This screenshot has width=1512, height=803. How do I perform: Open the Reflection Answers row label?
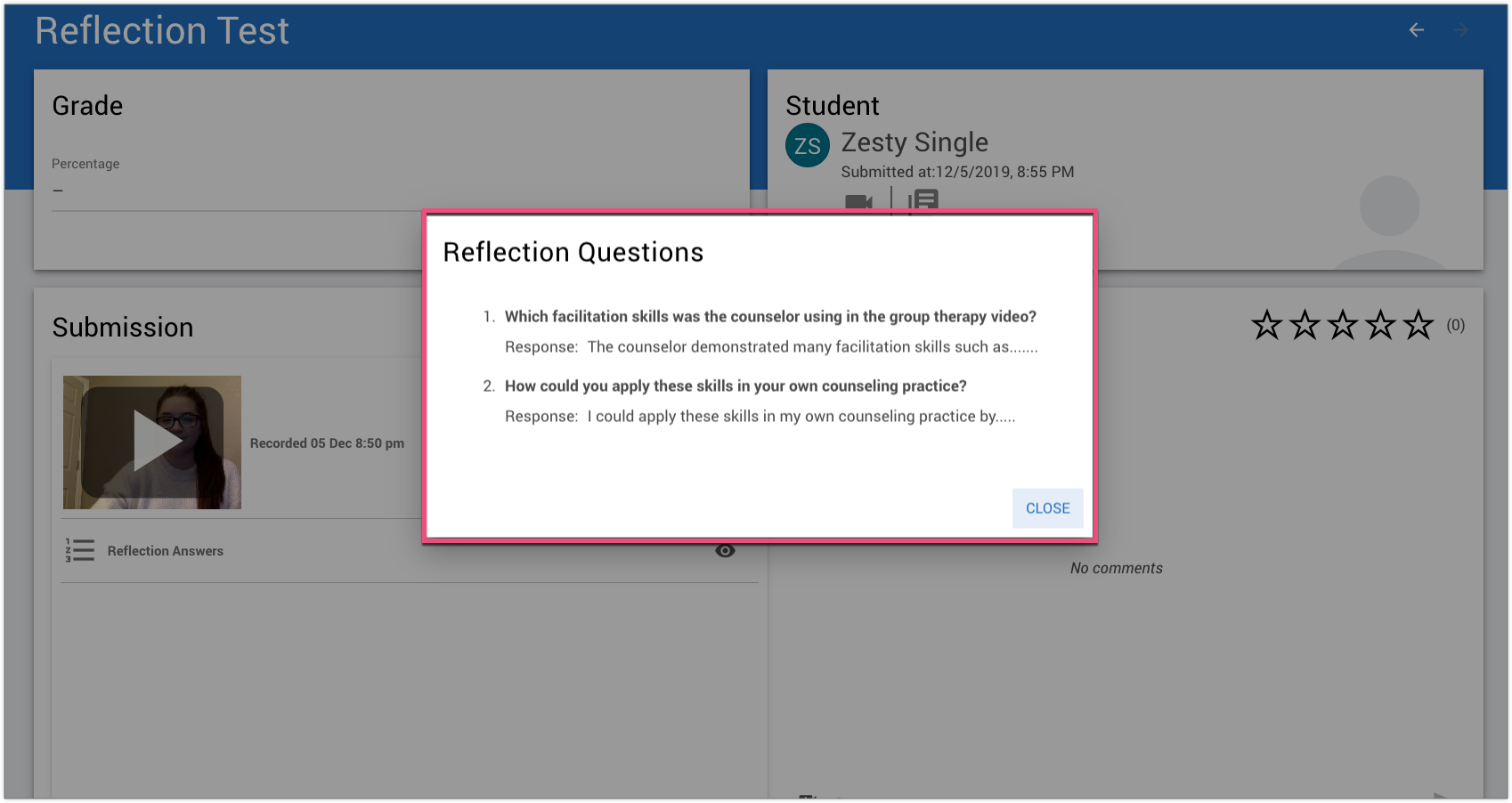tap(166, 551)
